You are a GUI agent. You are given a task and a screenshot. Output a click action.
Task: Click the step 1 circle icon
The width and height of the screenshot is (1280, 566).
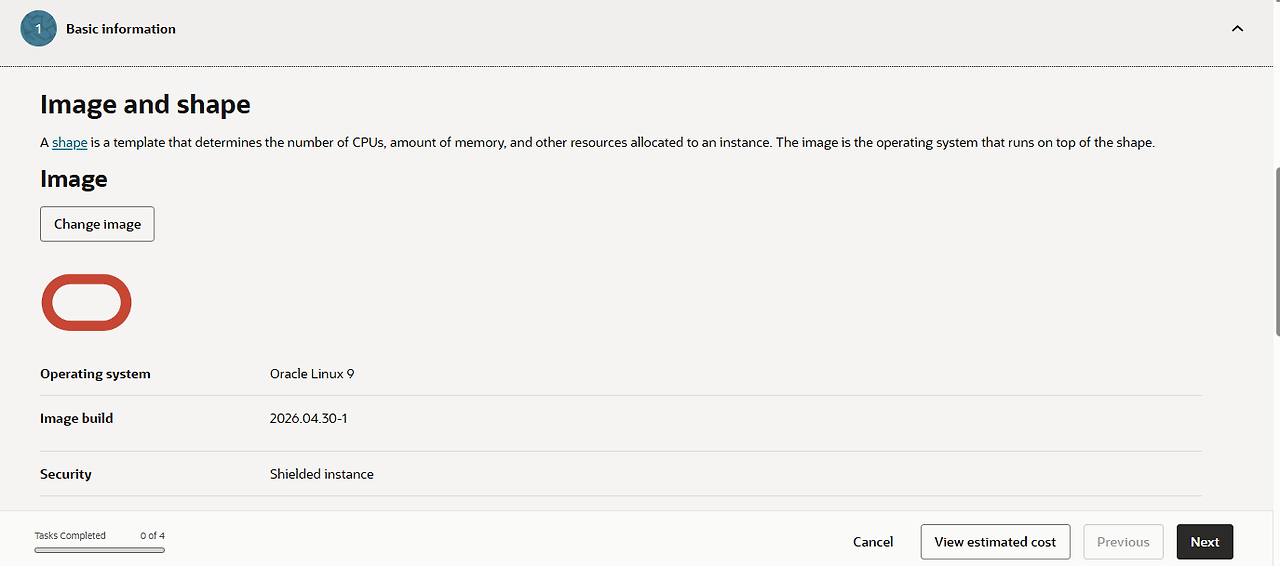coord(38,29)
